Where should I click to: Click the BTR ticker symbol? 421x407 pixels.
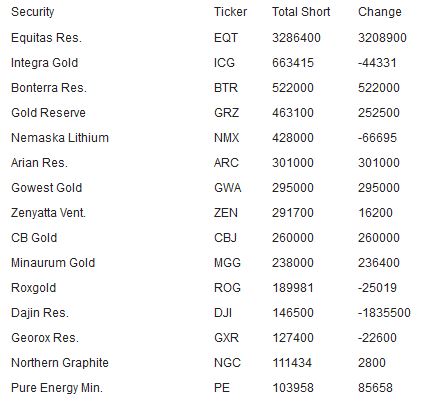coord(226,88)
